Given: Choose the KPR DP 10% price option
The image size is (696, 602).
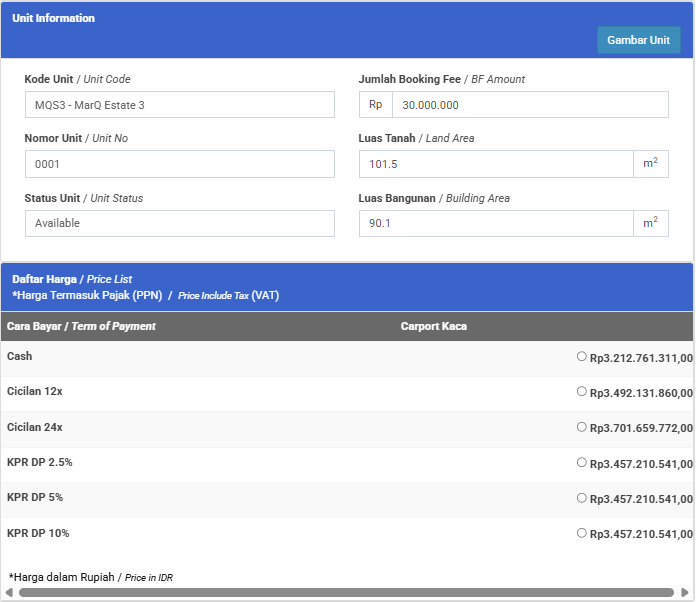Looking at the screenshot, I should 582,533.
